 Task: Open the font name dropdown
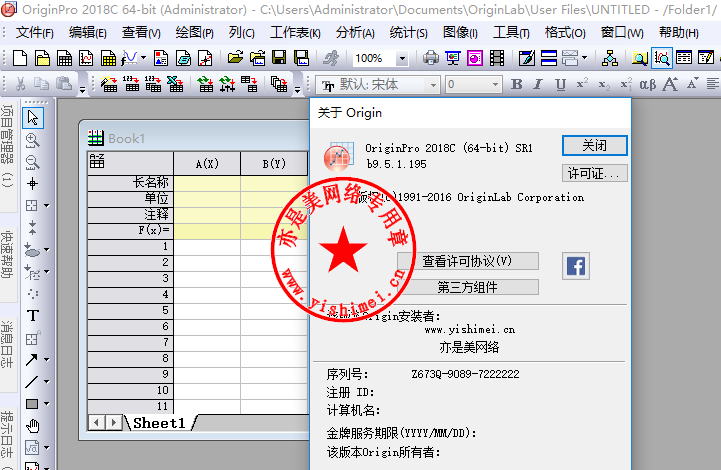tap(433, 85)
